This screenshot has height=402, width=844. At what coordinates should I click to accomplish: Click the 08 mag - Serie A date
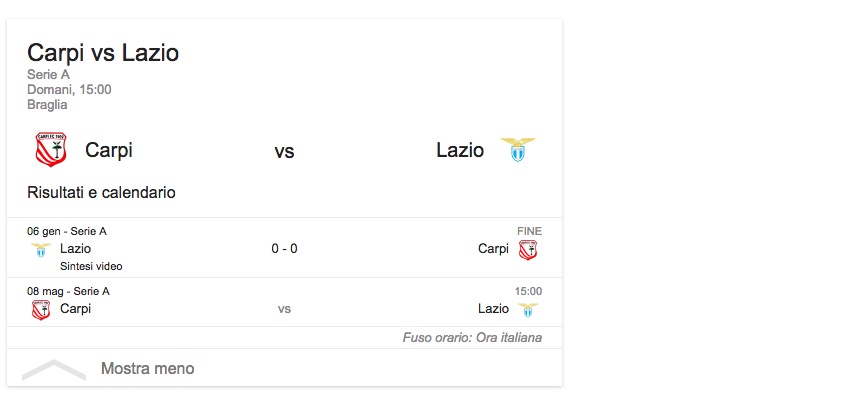[69, 291]
